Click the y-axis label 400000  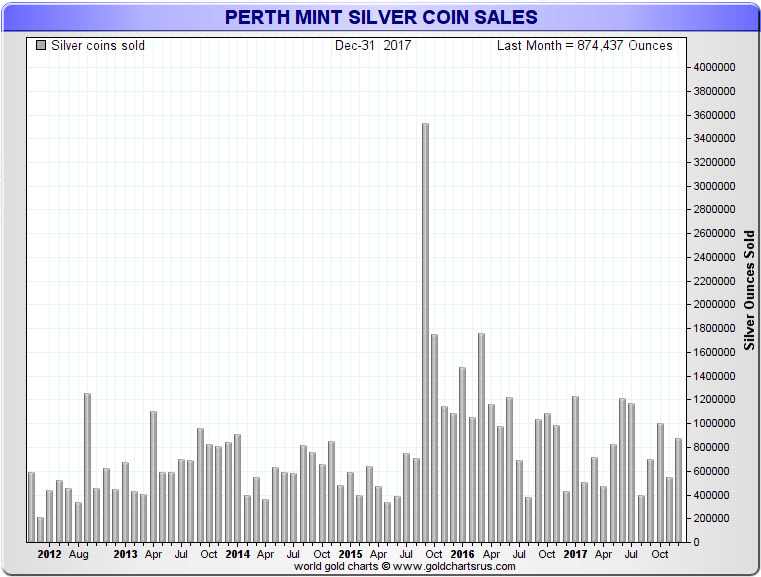pyautogui.click(x=711, y=495)
